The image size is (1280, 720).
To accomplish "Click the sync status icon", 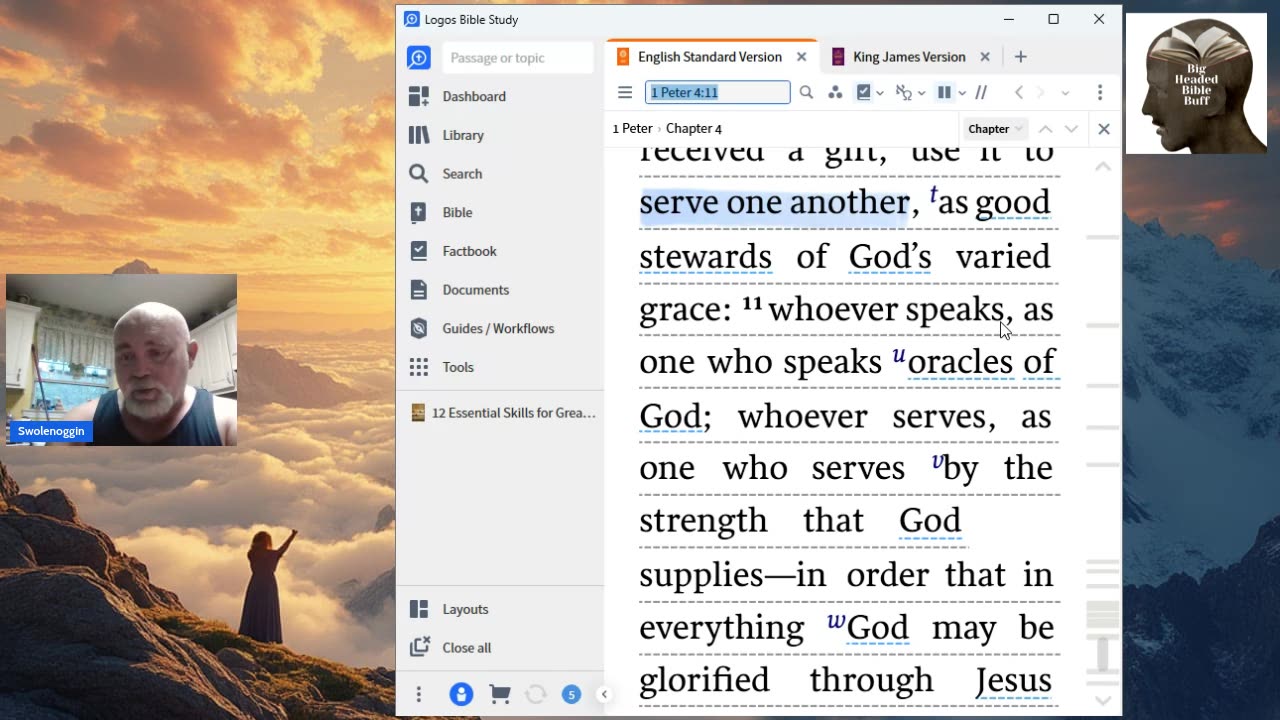I will click(x=535, y=694).
